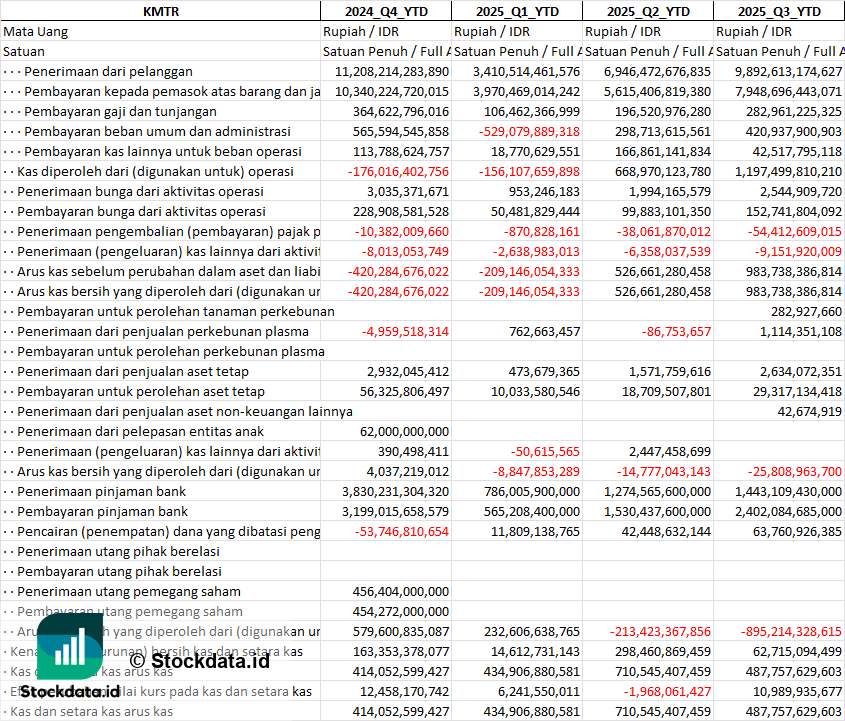Select the 2025_Q1_YTD column header

tap(516, 11)
